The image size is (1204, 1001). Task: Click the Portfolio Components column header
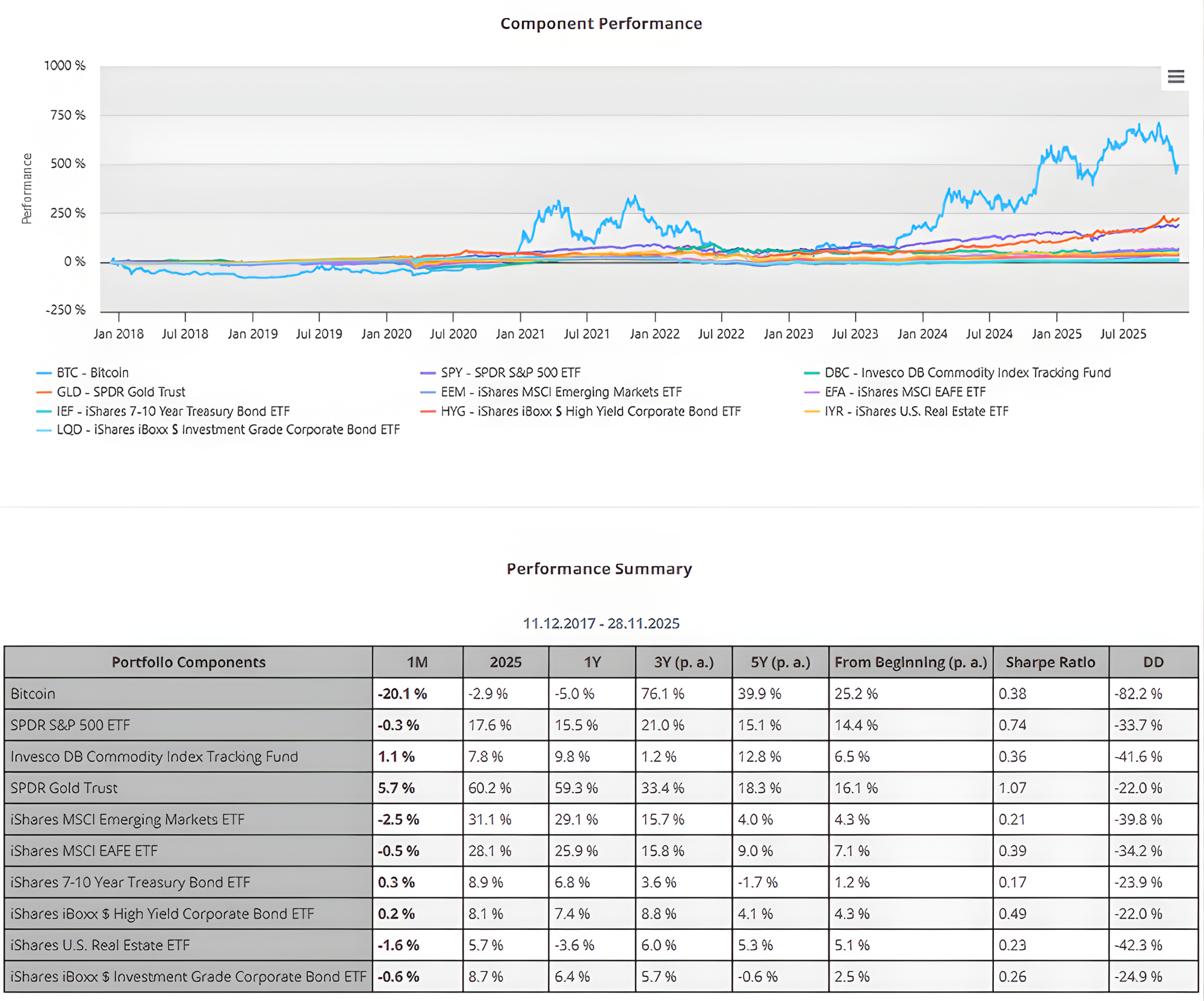tap(188, 663)
